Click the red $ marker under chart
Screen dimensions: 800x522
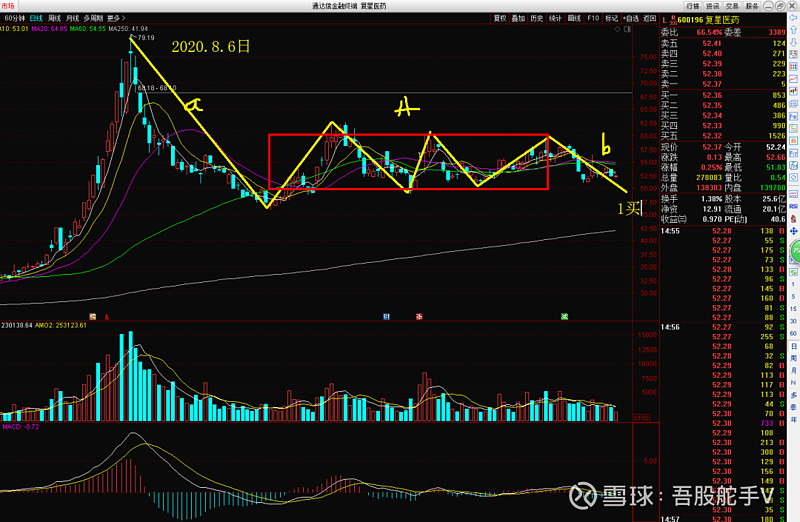tap(107, 317)
